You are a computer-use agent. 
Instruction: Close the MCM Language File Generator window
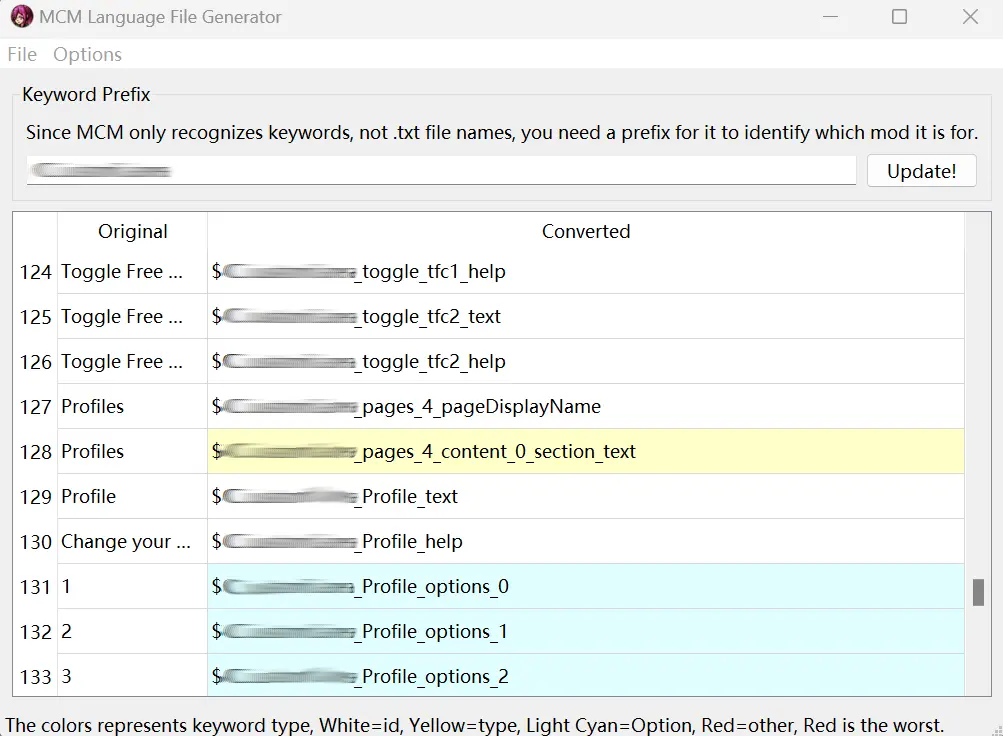tap(970, 17)
